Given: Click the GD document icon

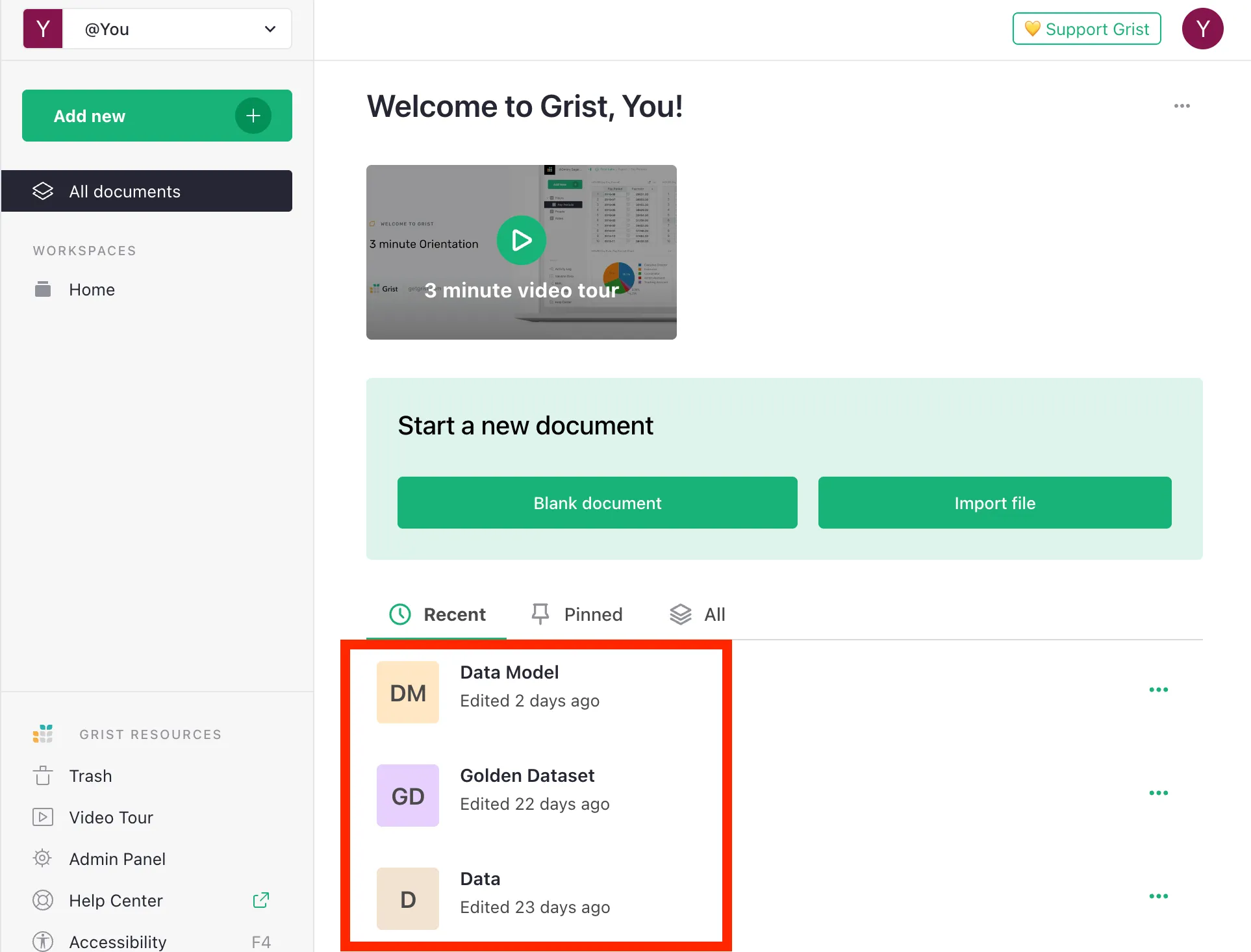Looking at the screenshot, I should point(408,795).
